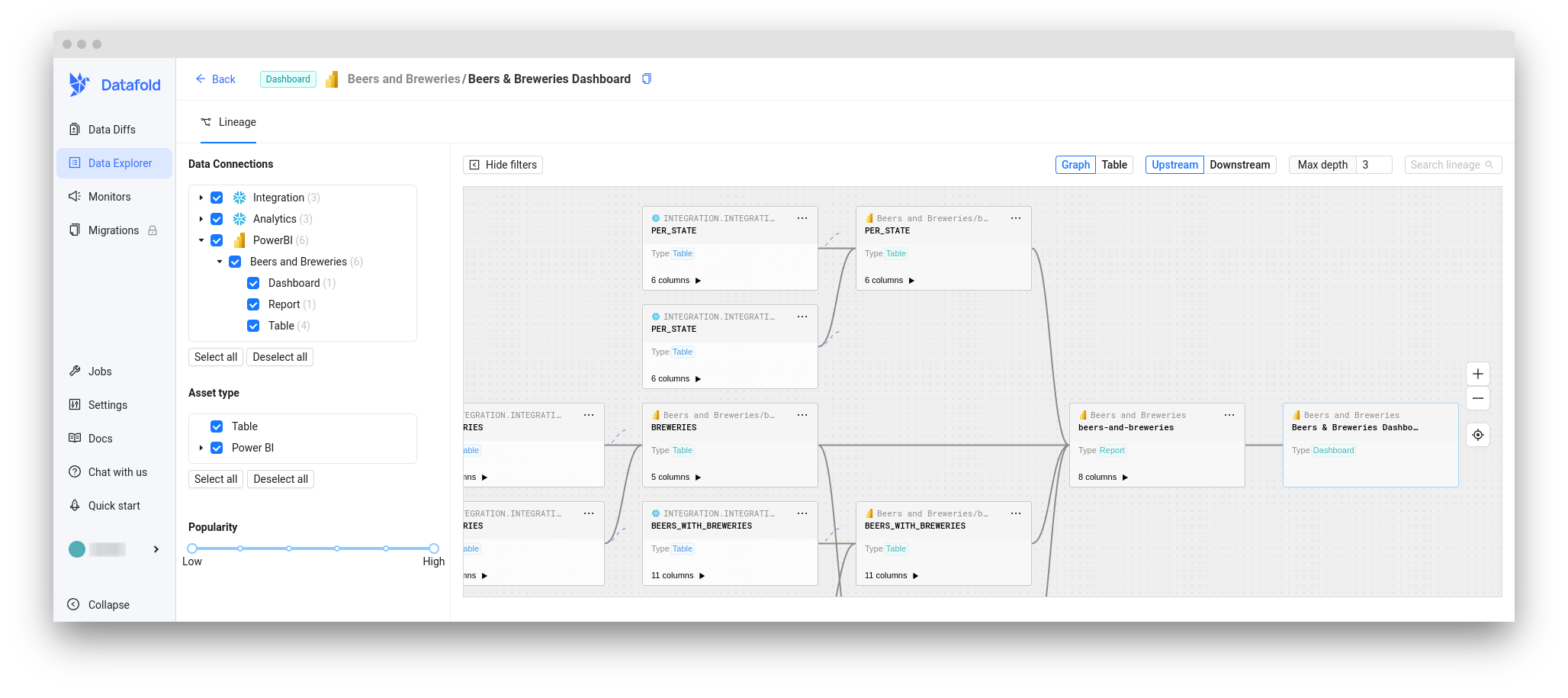
Task: Switch to Graph view
Action: pos(1075,165)
